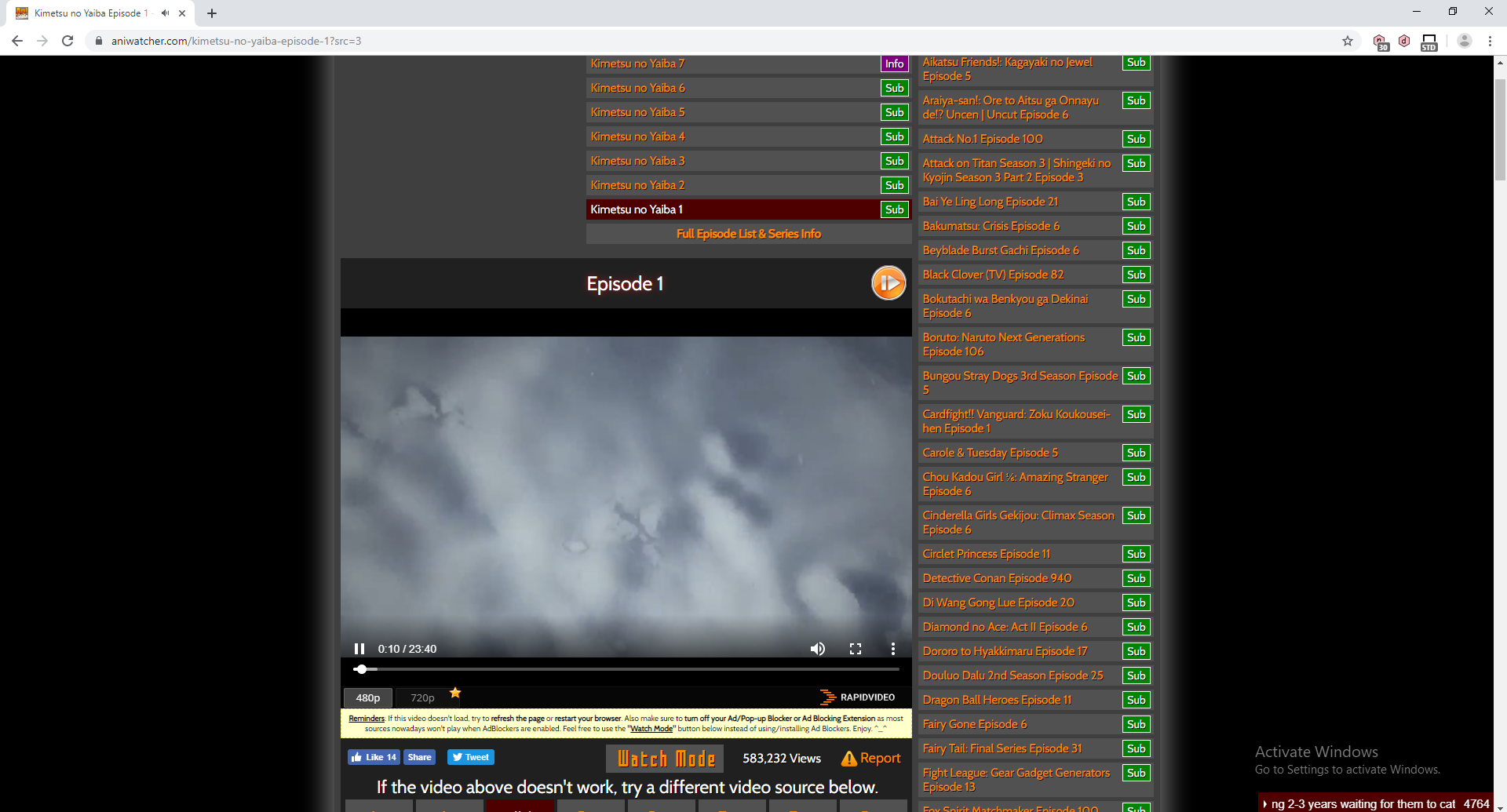Open Detective Conan Episode 940
1507x812 pixels.
point(997,578)
